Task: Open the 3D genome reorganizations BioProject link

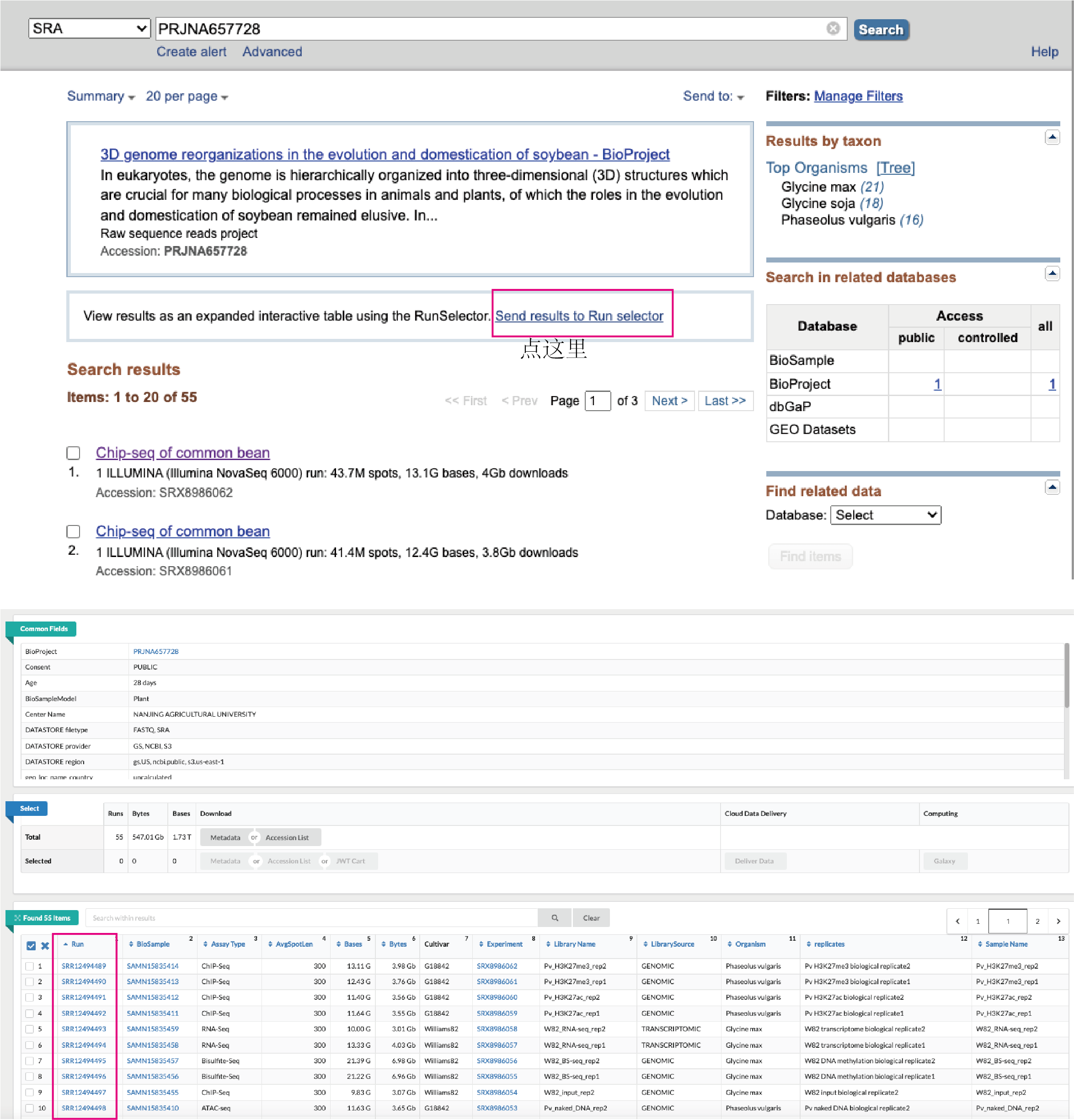Action: (x=385, y=154)
